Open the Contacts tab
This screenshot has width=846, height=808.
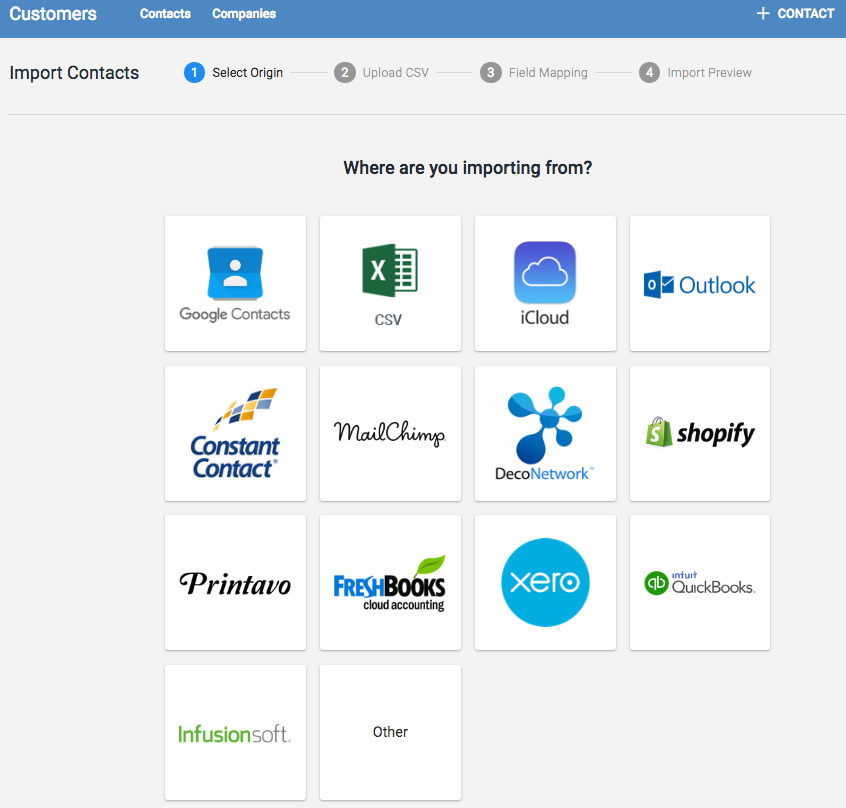point(165,13)
